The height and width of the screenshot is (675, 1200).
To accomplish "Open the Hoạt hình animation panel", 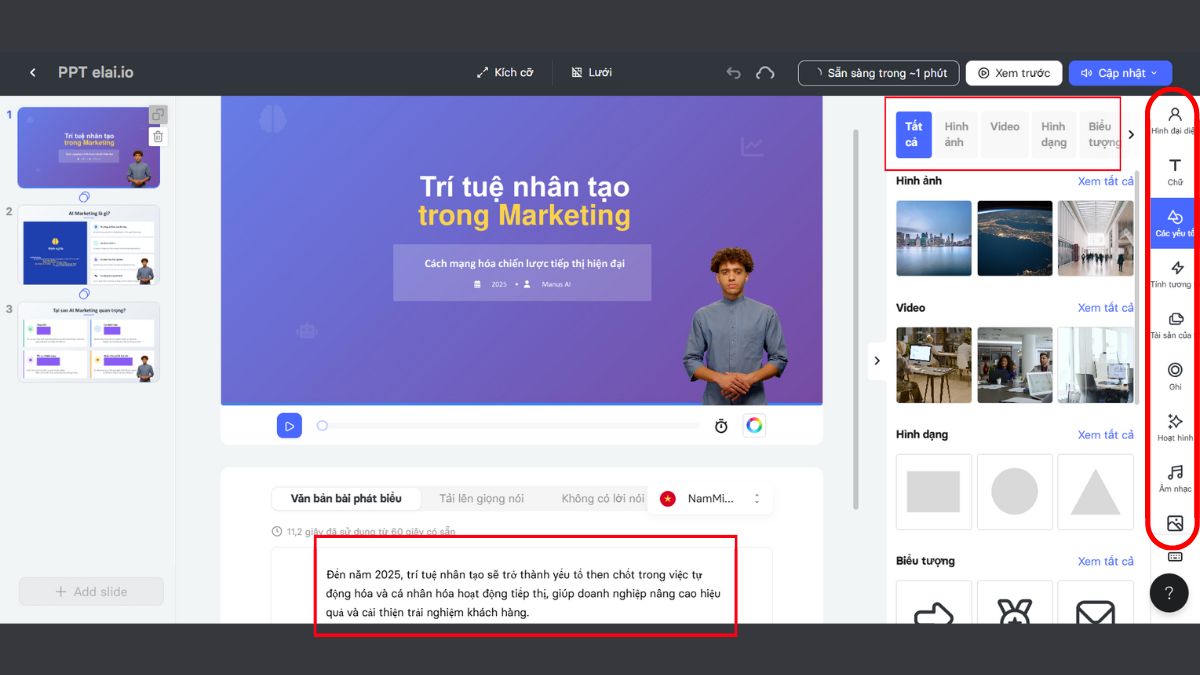I will 1174,427.
